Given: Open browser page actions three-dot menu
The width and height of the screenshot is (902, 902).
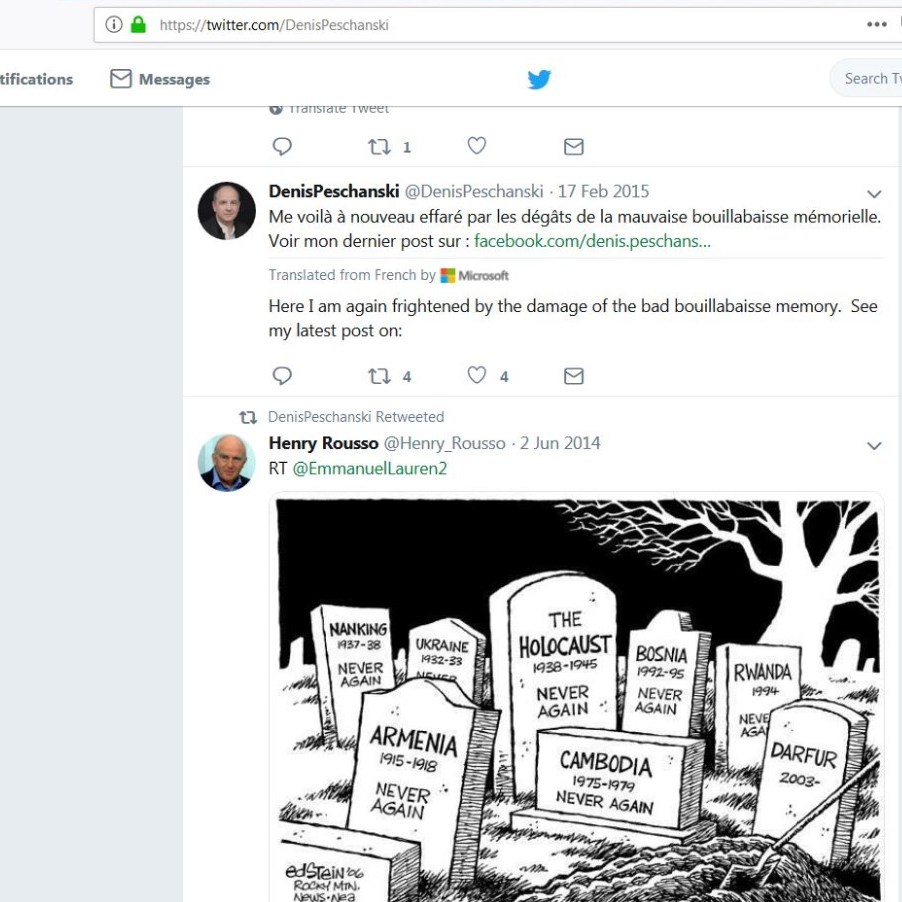Looking at the screenshot, I should pyautogui.click(x=876, y=24).
